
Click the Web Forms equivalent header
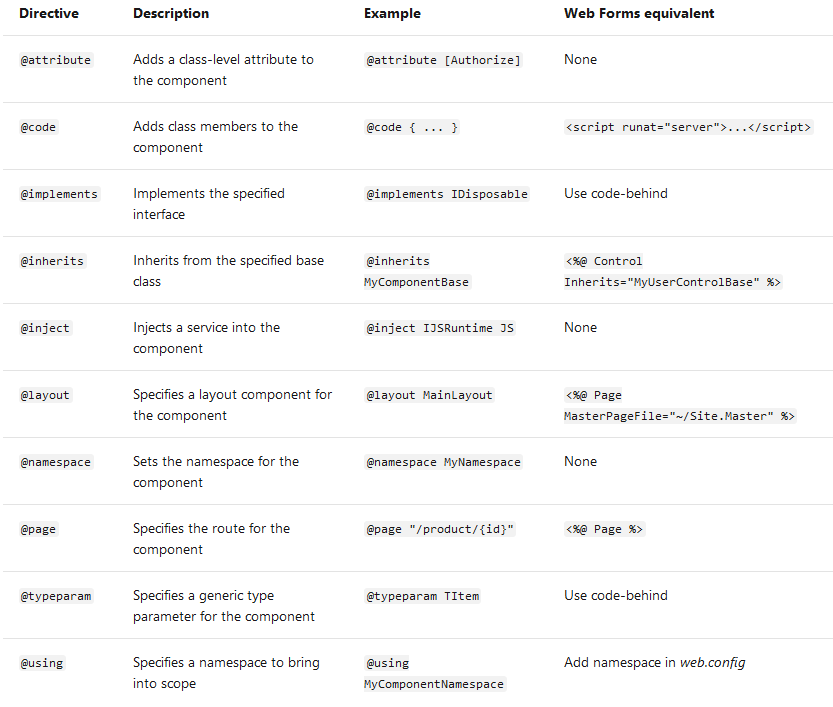tap(639, 14)
